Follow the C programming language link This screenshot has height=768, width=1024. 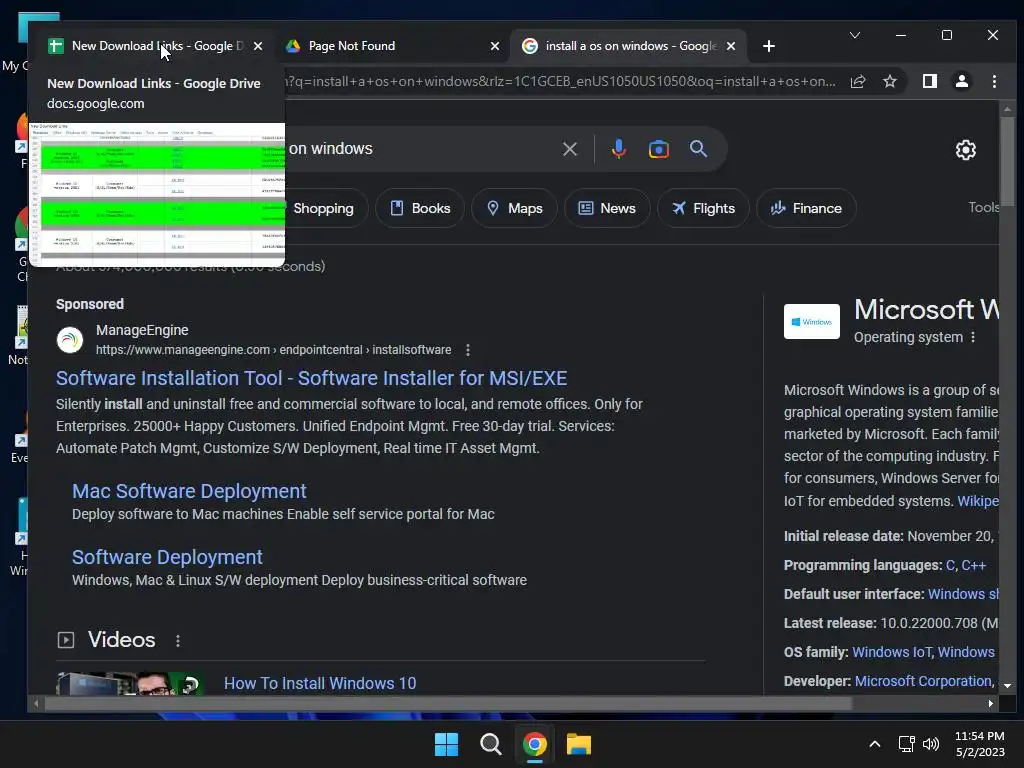tap(950, 566)
